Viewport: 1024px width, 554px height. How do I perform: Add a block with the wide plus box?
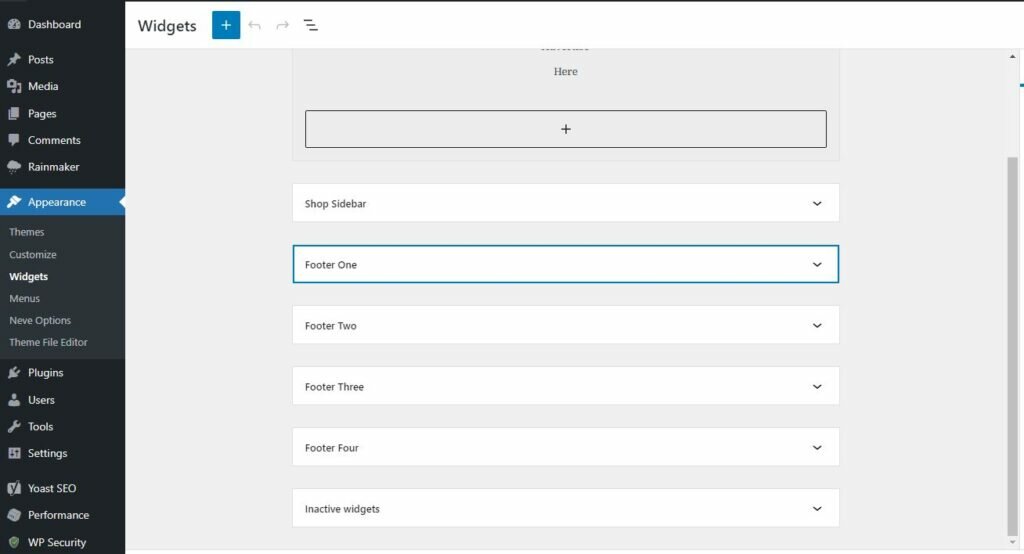(x=566, y=129)
